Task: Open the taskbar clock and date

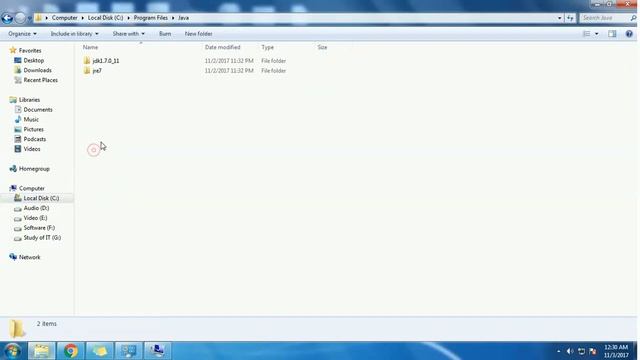Action: [616, 351]
